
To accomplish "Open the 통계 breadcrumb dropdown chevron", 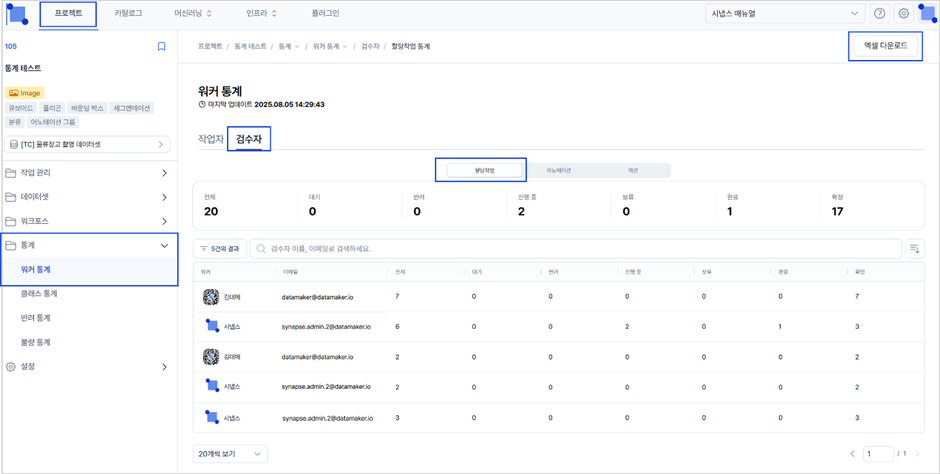I will 297,46.
